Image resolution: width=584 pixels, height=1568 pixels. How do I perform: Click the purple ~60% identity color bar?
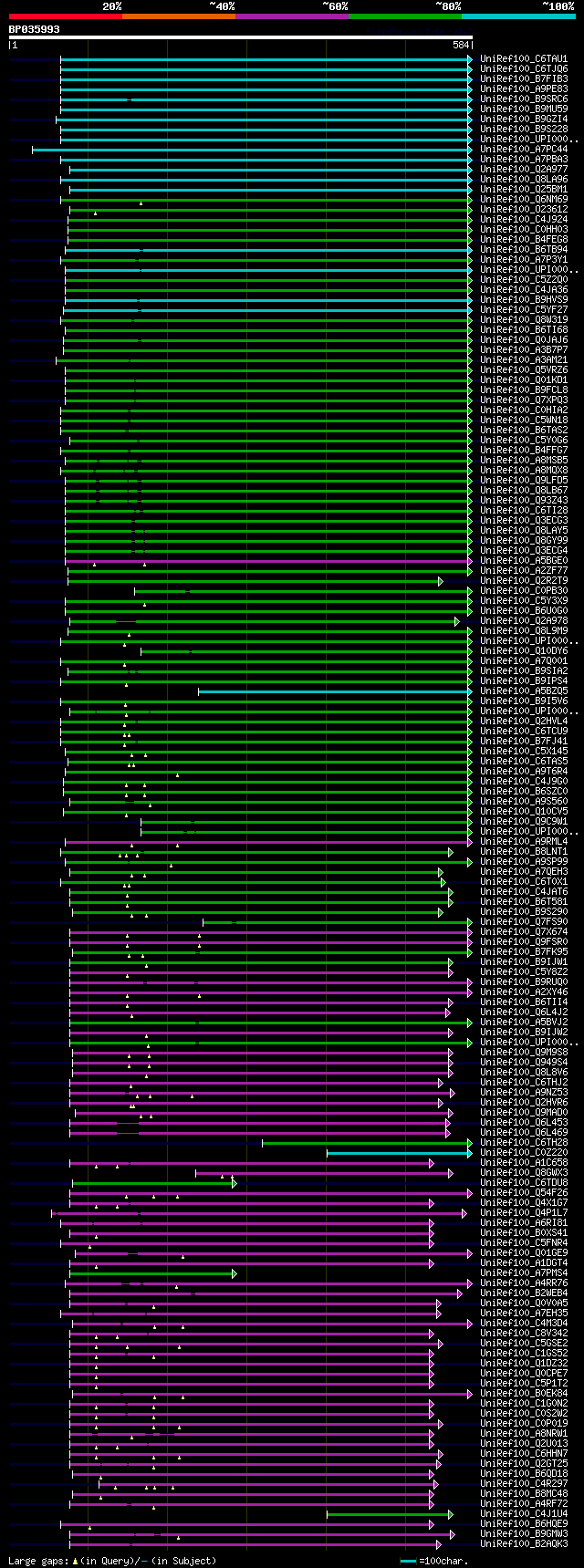click(292, 16)
